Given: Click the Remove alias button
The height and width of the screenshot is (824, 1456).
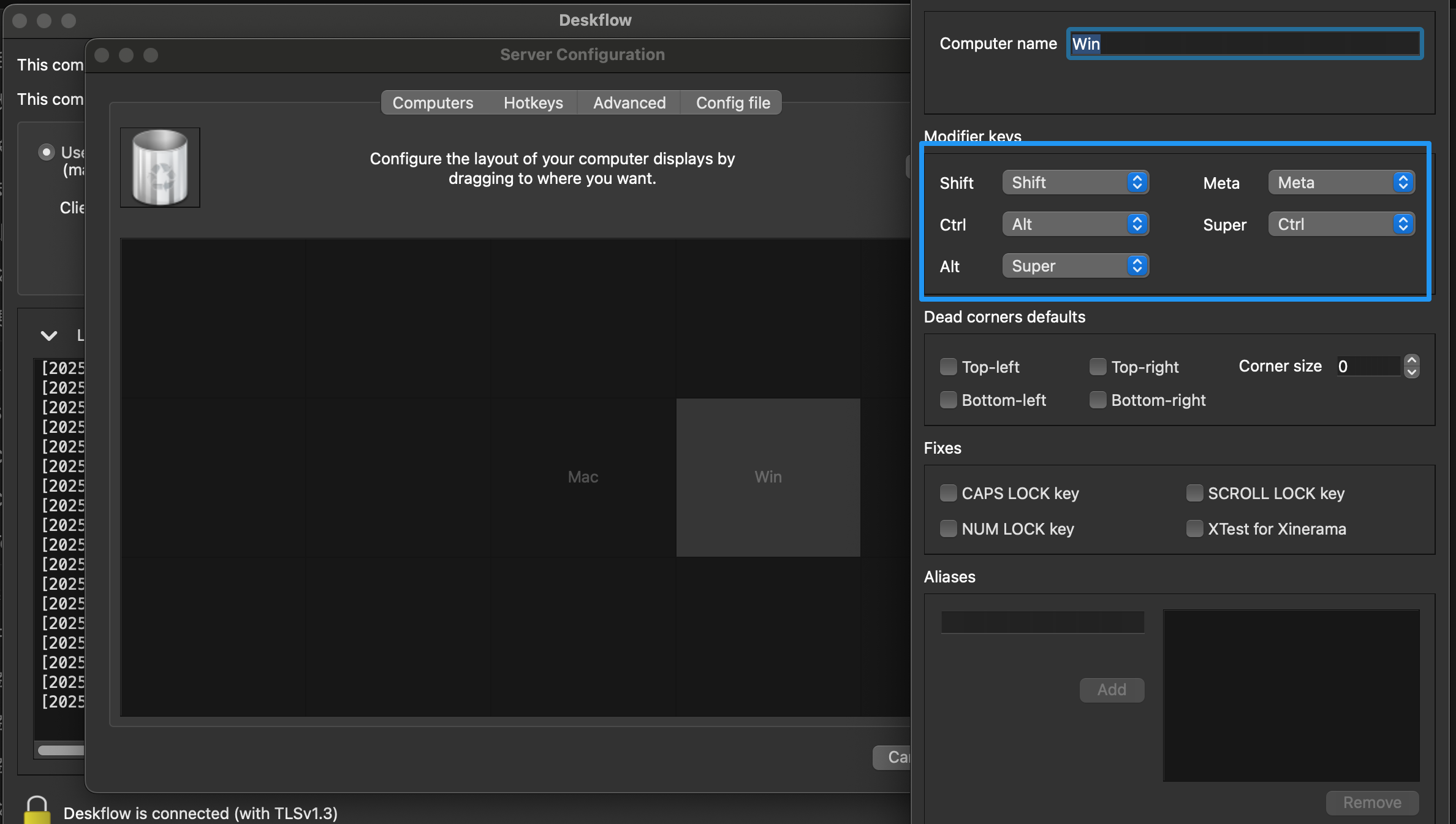Looking at the screenshot, I should point(1371,803).
